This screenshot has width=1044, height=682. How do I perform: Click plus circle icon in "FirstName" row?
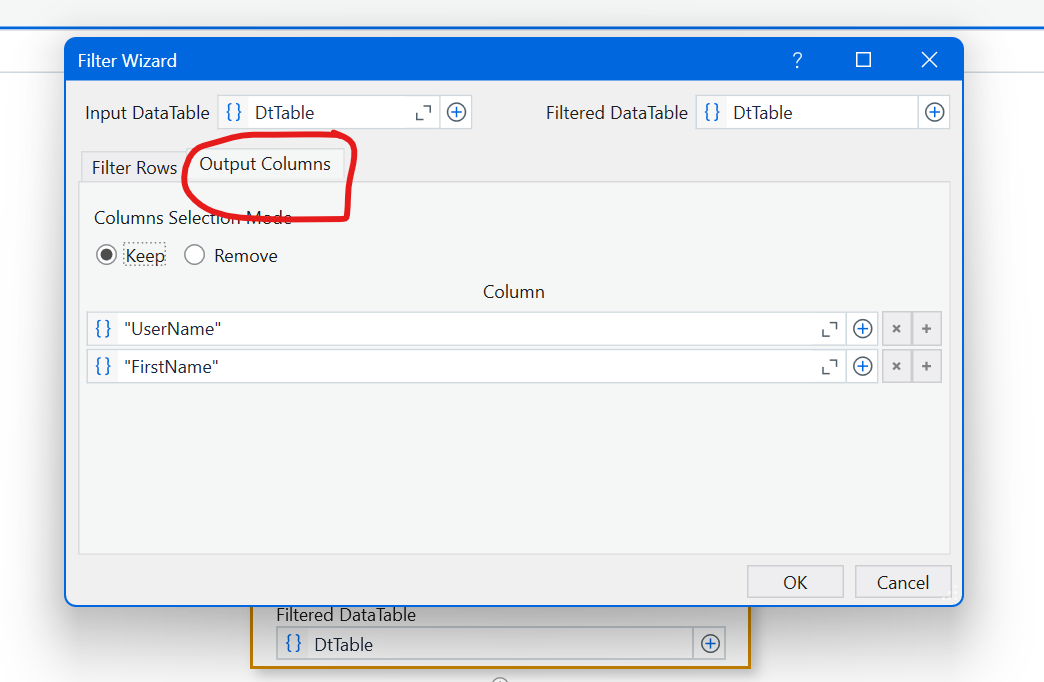click(862, 366)
